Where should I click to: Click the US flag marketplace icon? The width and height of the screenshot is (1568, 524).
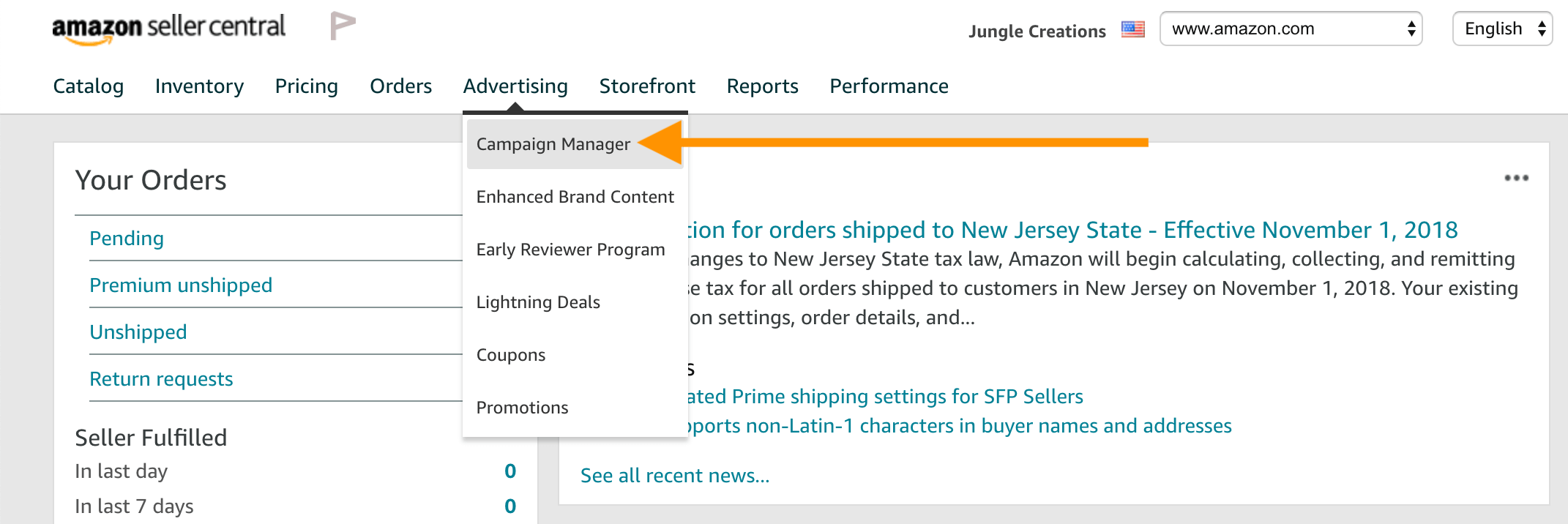pyautogui.click(x=1132, y=30)
